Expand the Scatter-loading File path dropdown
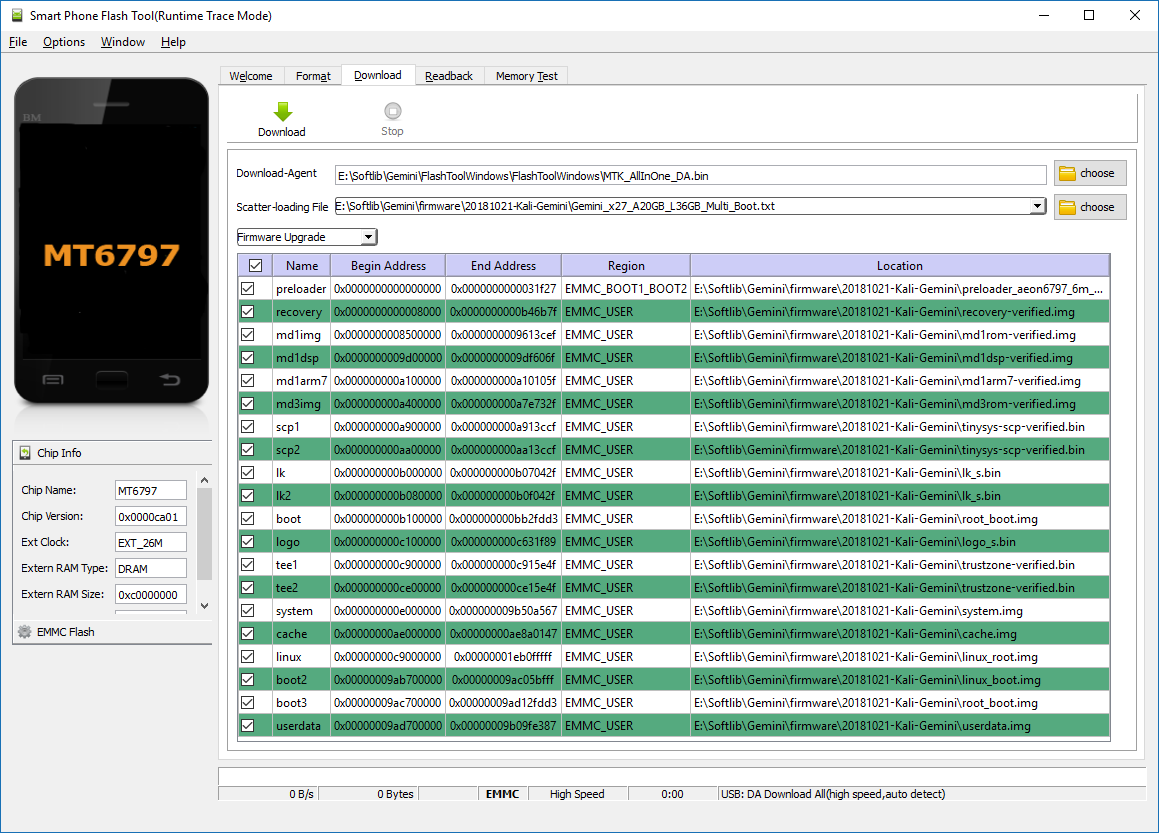1159x833 pixels. tap(1037, 207)
